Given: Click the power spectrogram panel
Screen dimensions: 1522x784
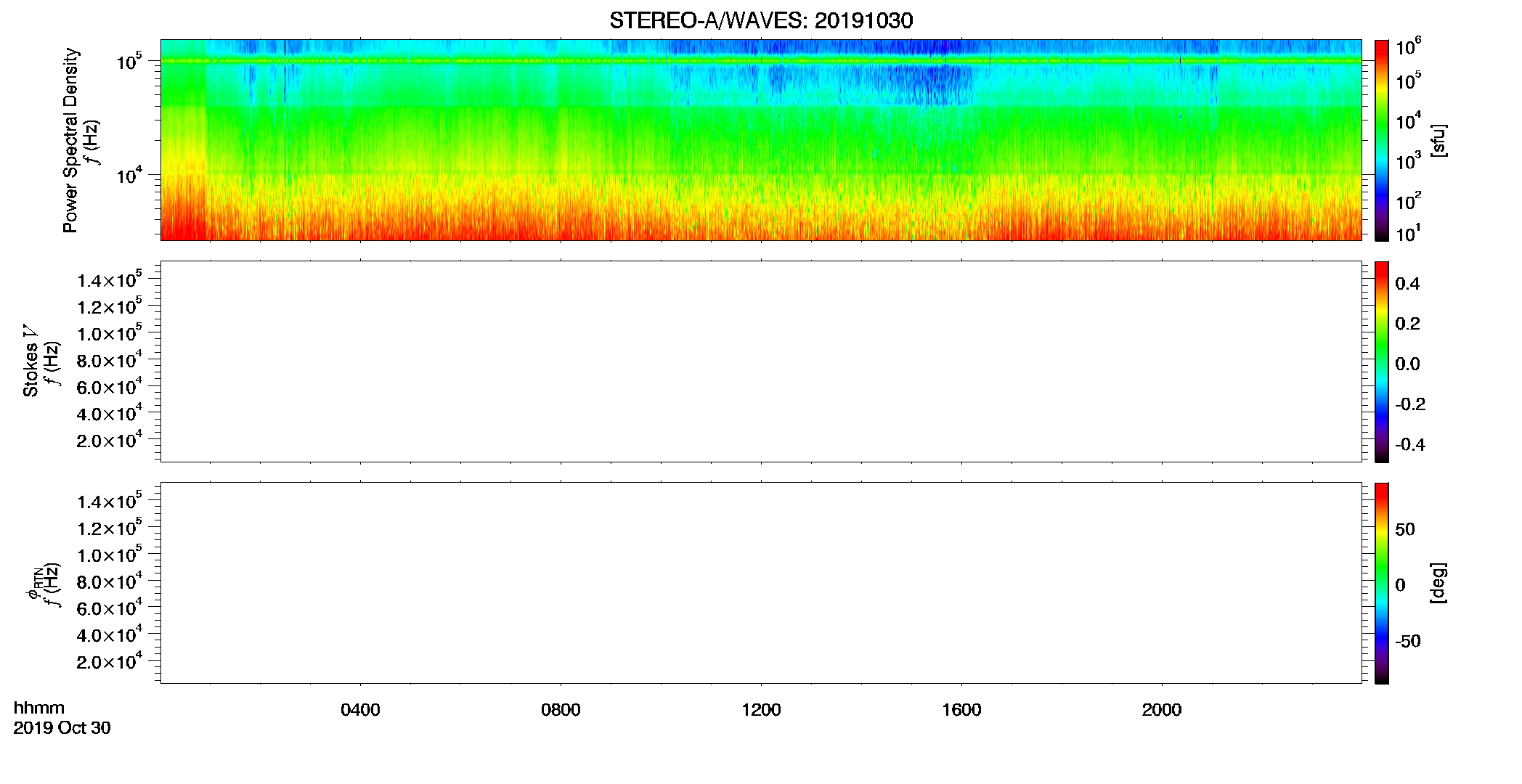Looking at the screenshot, I should click(761, 140).
